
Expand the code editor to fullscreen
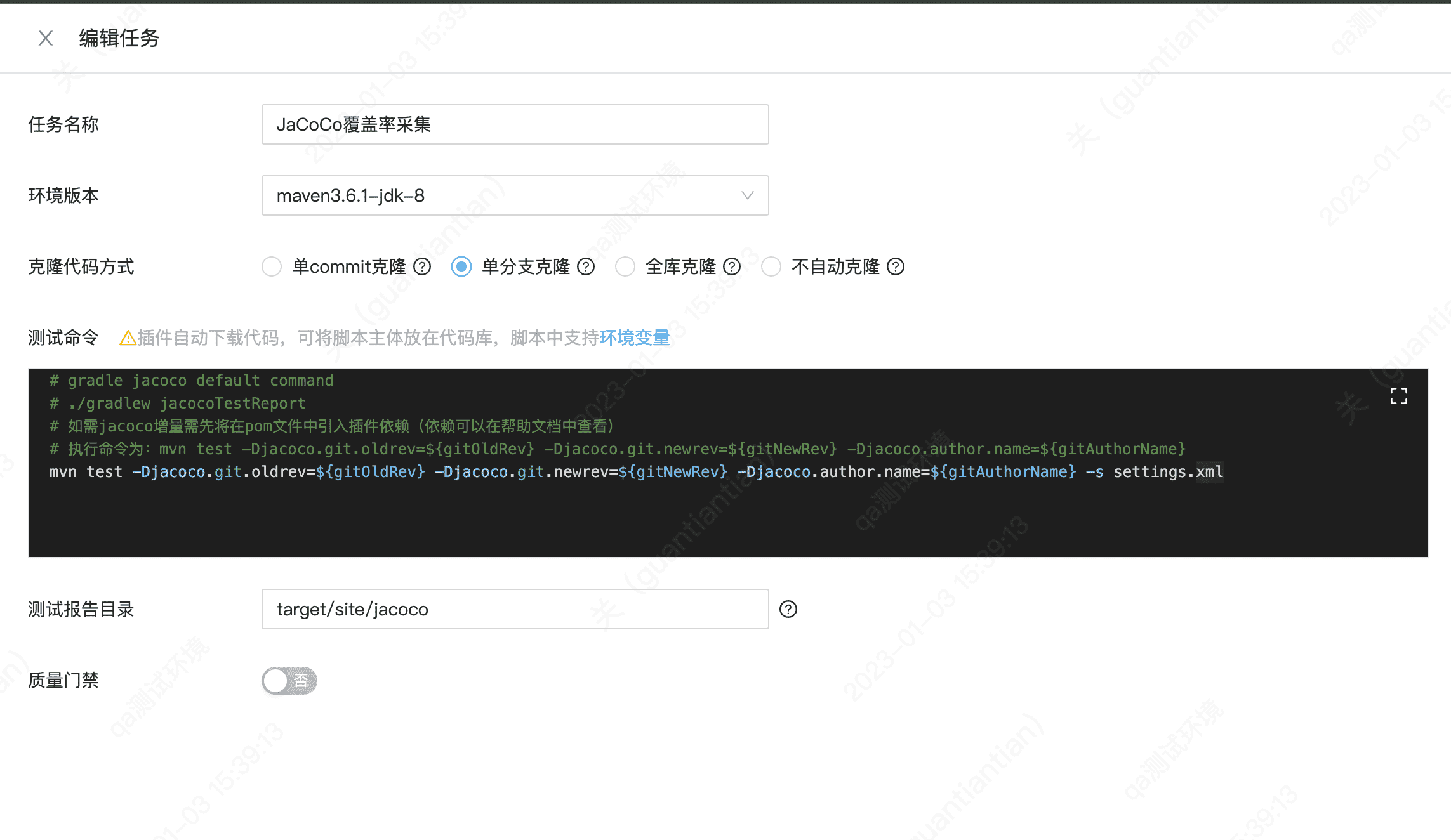coord(1398,396)
